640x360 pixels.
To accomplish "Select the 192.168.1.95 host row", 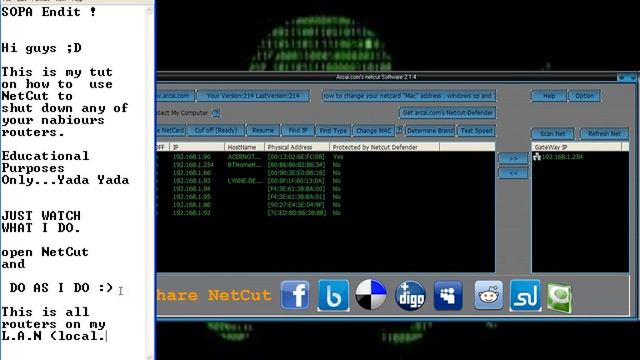I will coord(326,197).
